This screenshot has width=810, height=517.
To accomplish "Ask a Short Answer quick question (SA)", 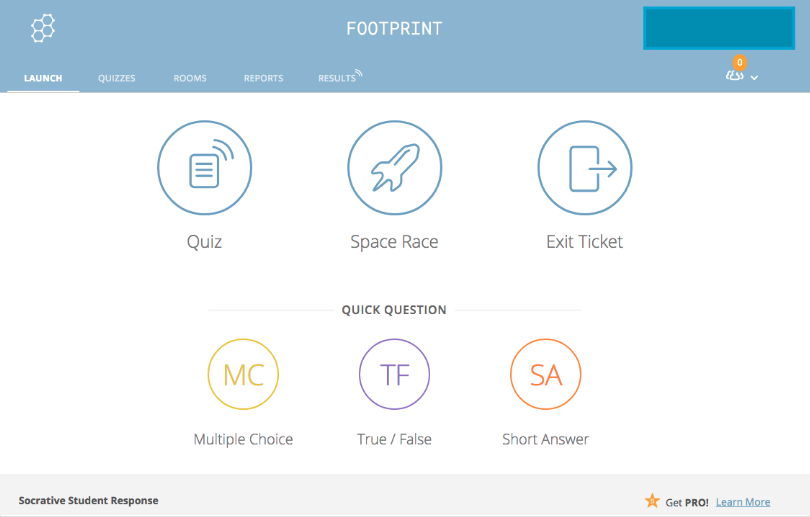I will tap(545, 375).
